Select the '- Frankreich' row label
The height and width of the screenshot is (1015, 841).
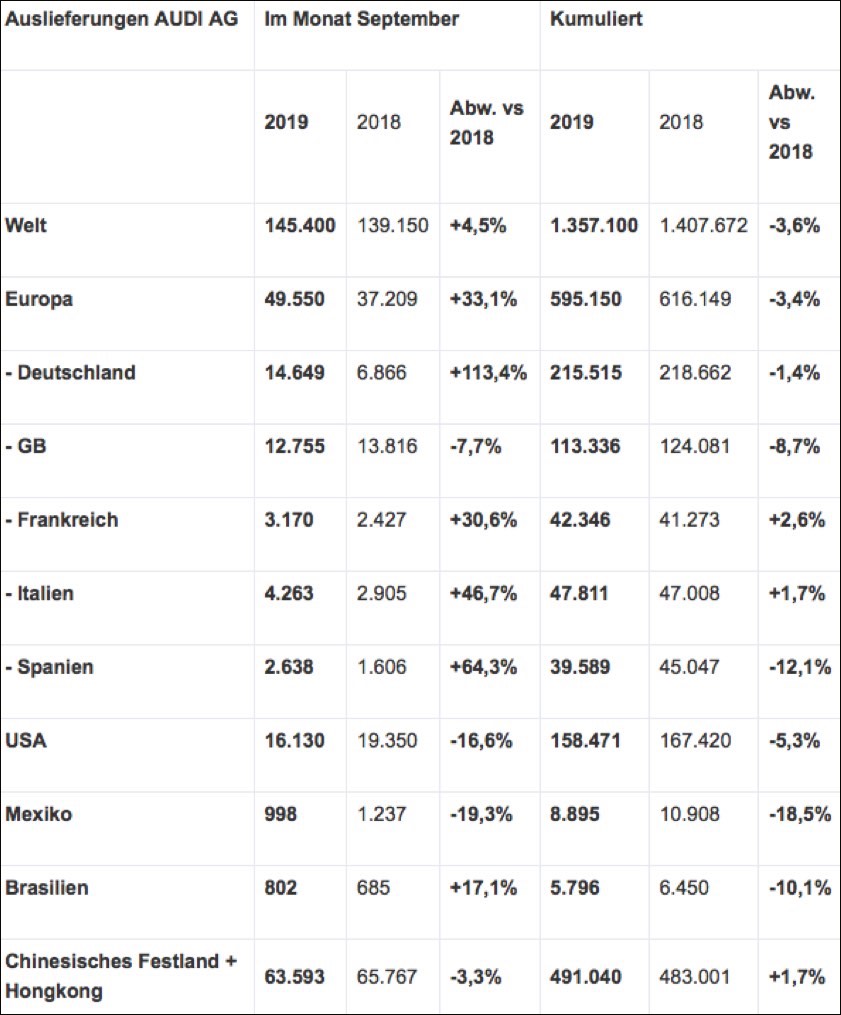(x=62, y=520)
